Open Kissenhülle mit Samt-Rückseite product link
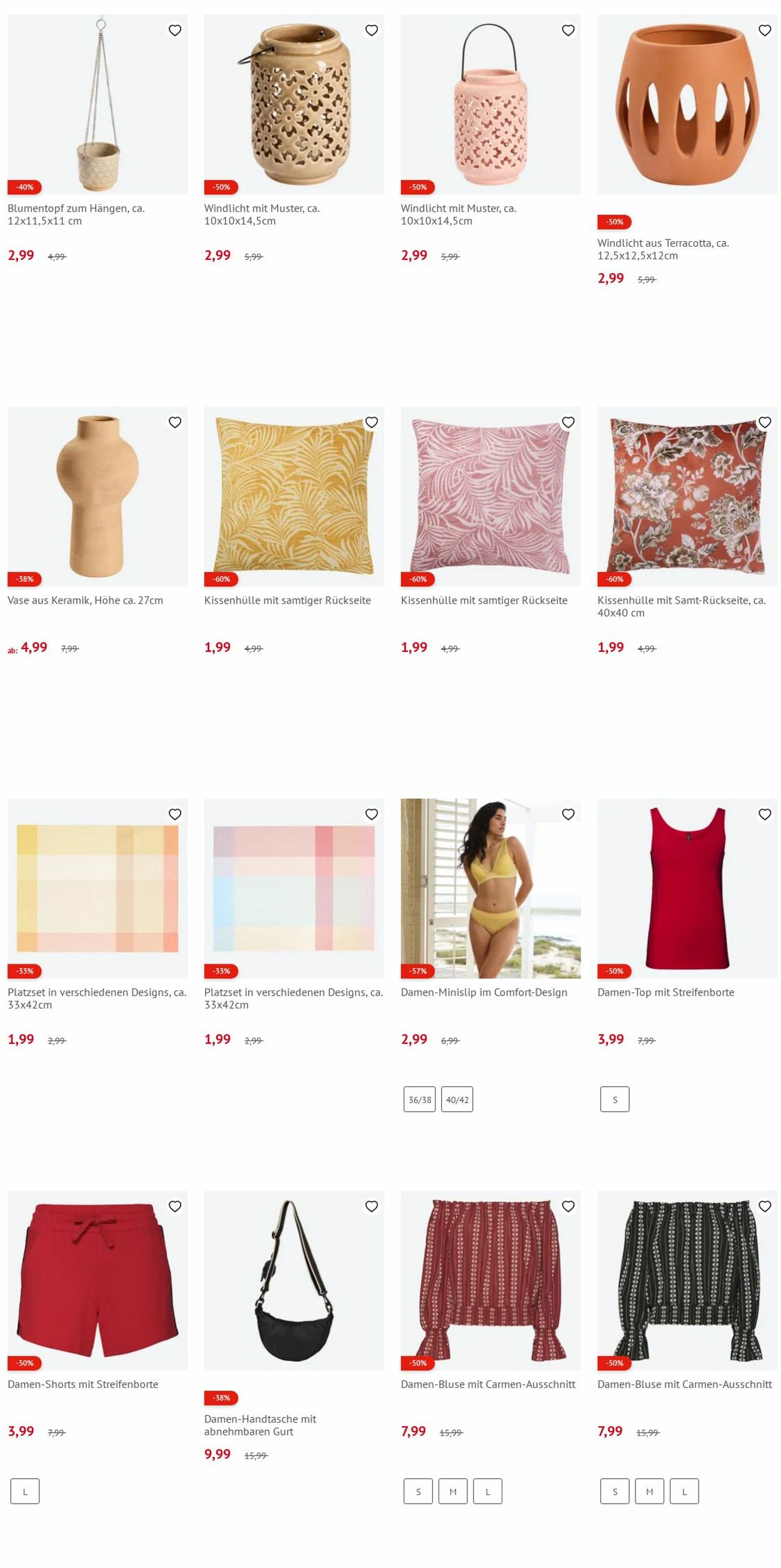Image resolution: width=781 pixels, height=1568 pixels. pyautogui.click(x=681, y=606)
